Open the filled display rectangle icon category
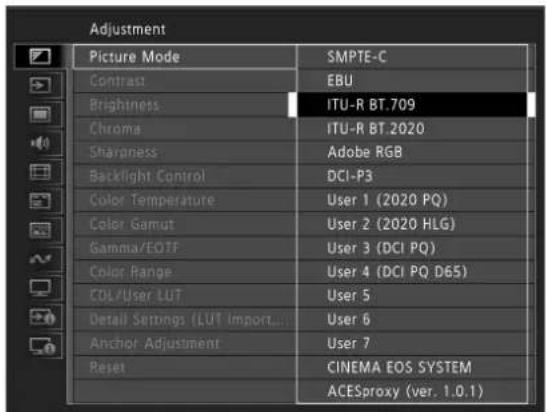This screenshot has width=546, height=412. click(x=40, y=114)
